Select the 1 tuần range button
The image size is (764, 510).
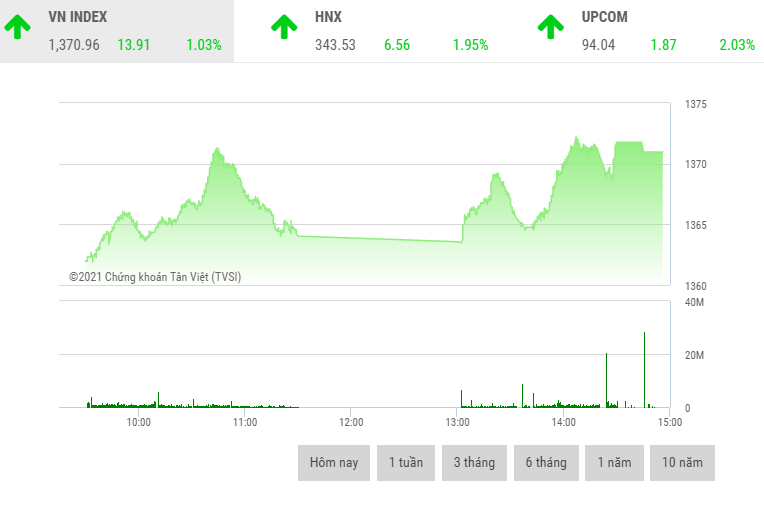[406, 463]
